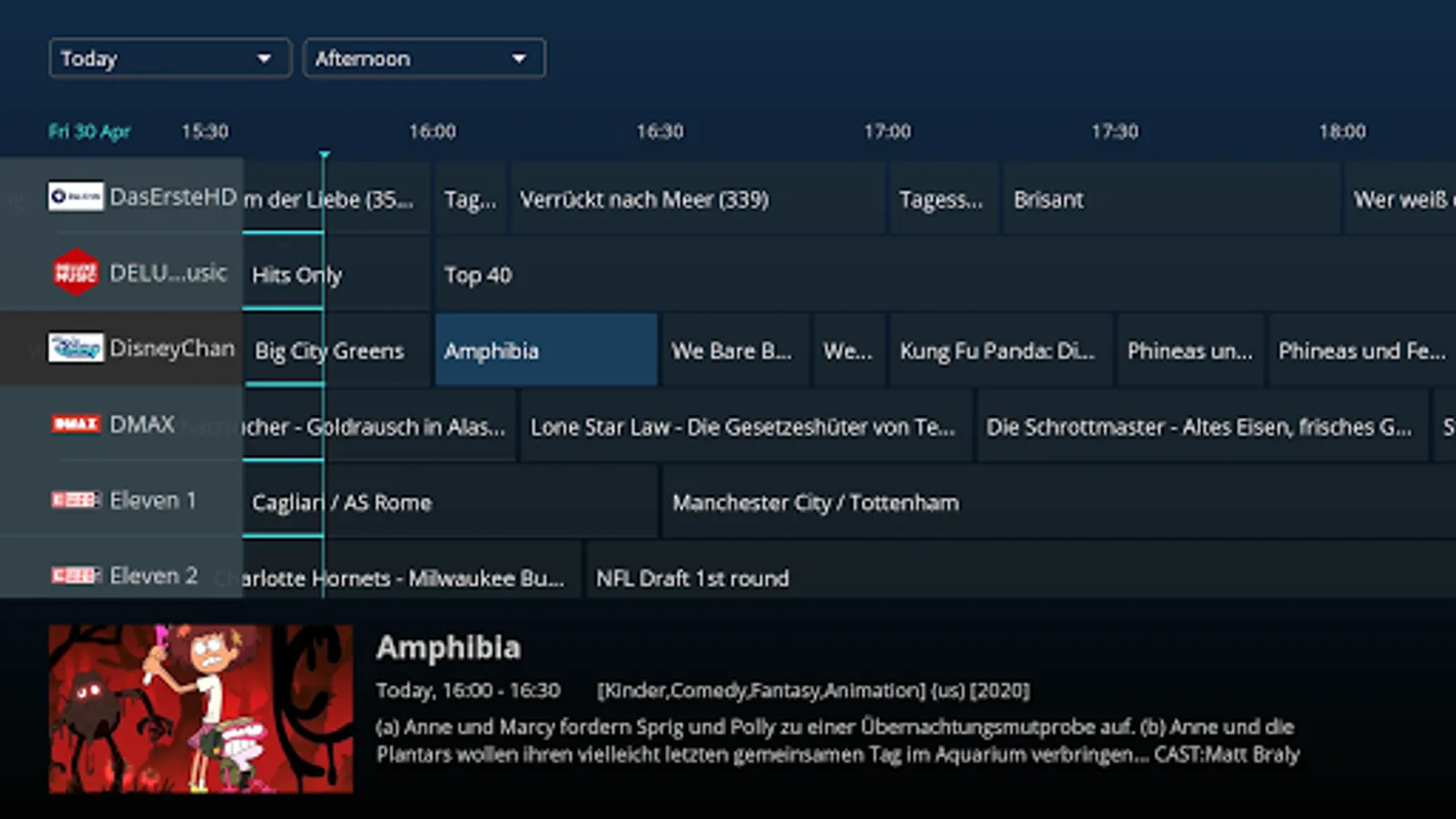Open the Amphibia episode thumbnail

click(x=201, y=709)
